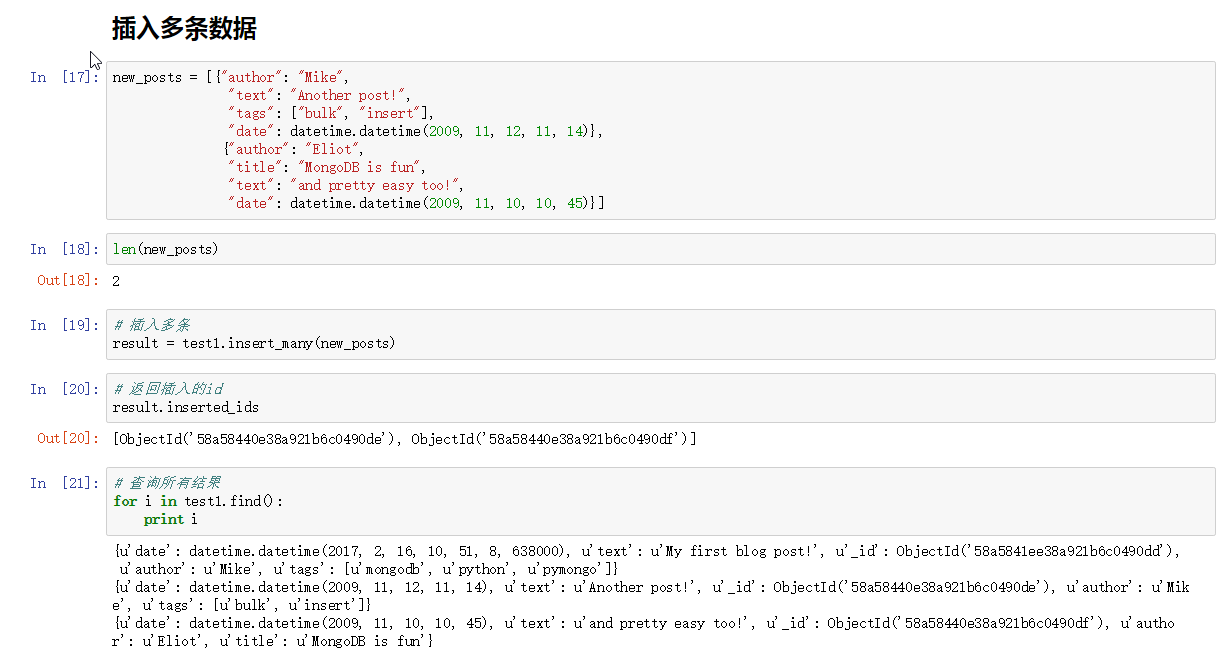Select the In [17] cell prompt

click(x=65, y=78)
